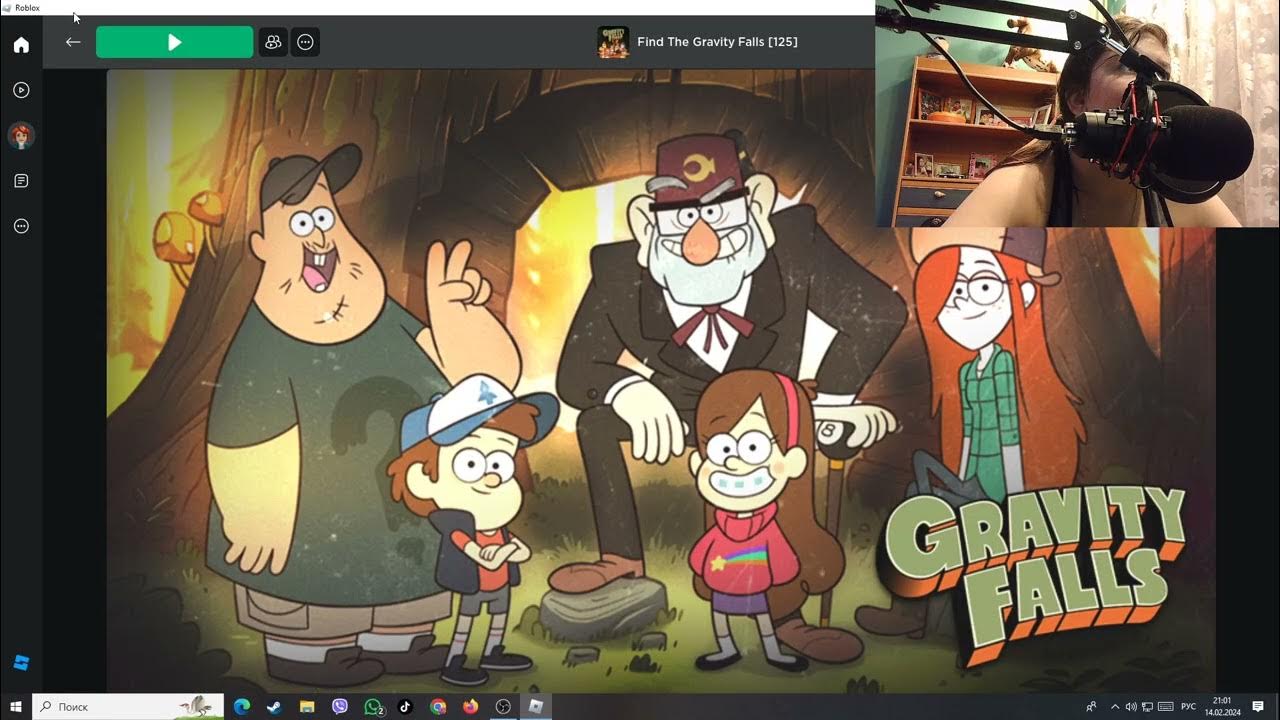1280x720 pixels.
Task: Open the Roblox Home icon in sidebar
Action: pos(21,45)
